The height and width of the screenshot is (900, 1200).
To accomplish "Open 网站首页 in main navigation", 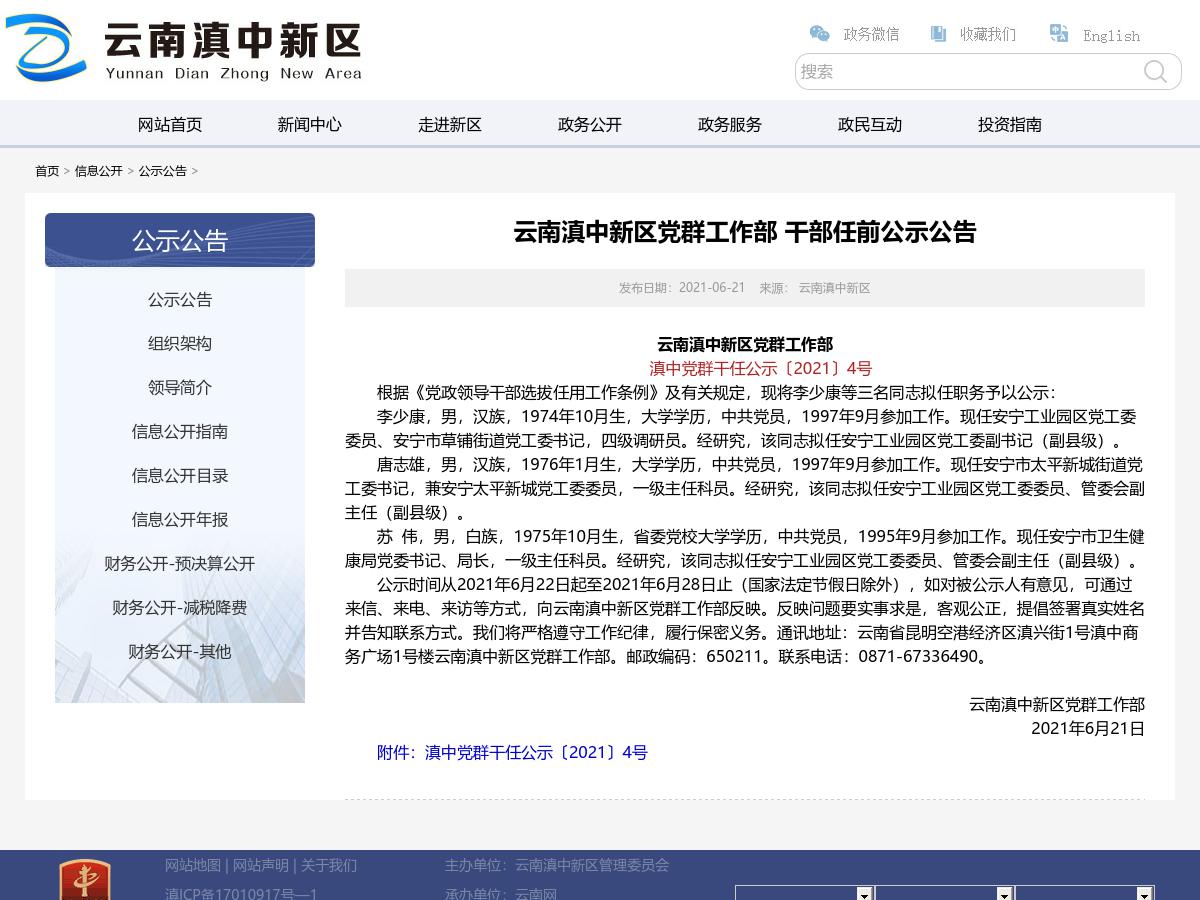I will [170, 125].
